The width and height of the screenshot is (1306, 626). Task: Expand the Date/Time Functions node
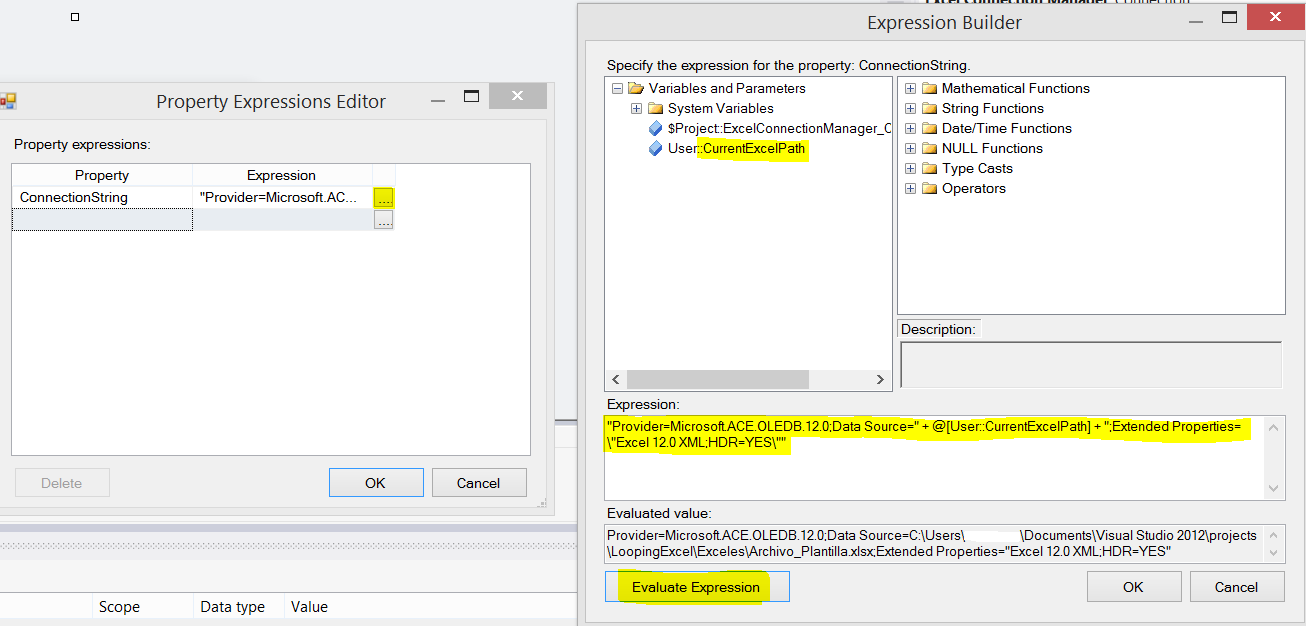click(x=910, y=128)
